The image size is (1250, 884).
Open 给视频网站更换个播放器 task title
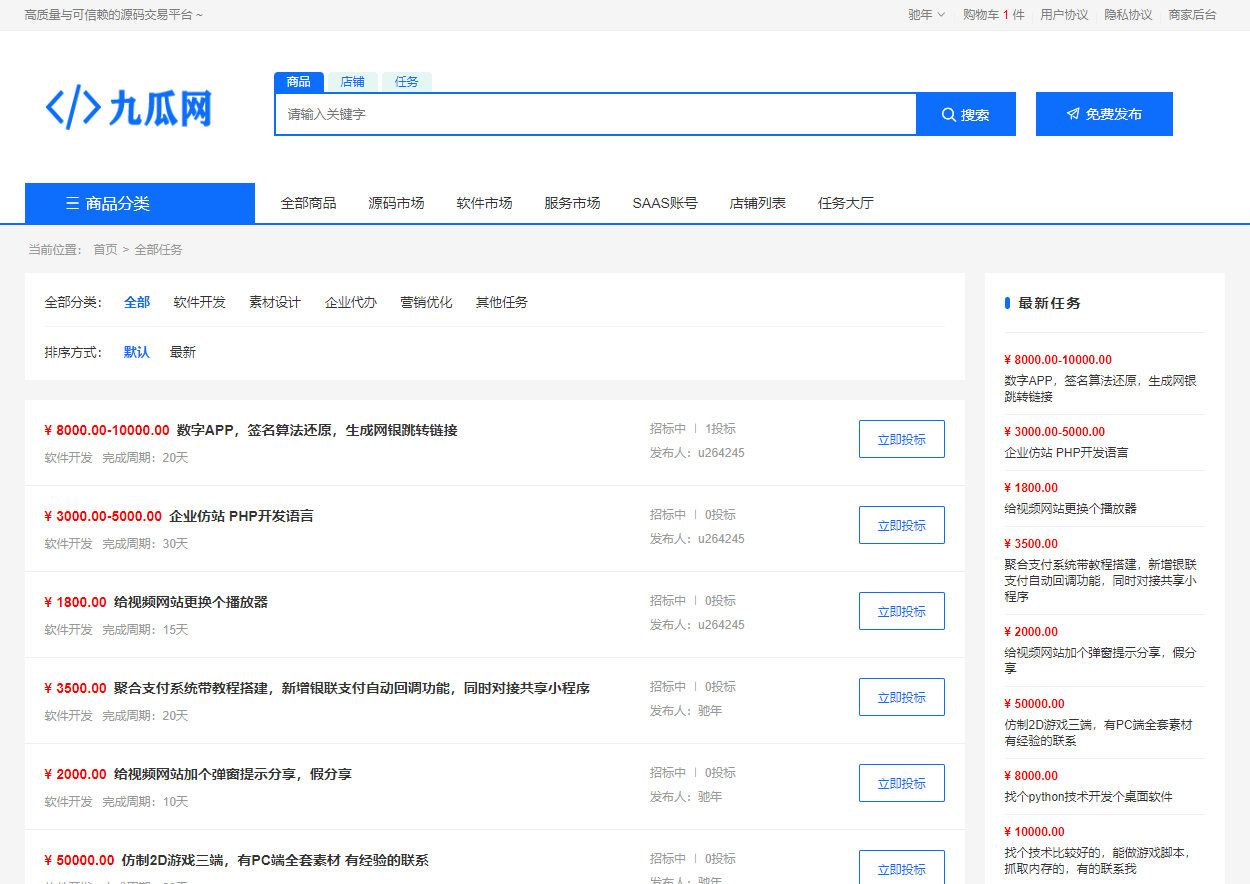coord(191,602)
